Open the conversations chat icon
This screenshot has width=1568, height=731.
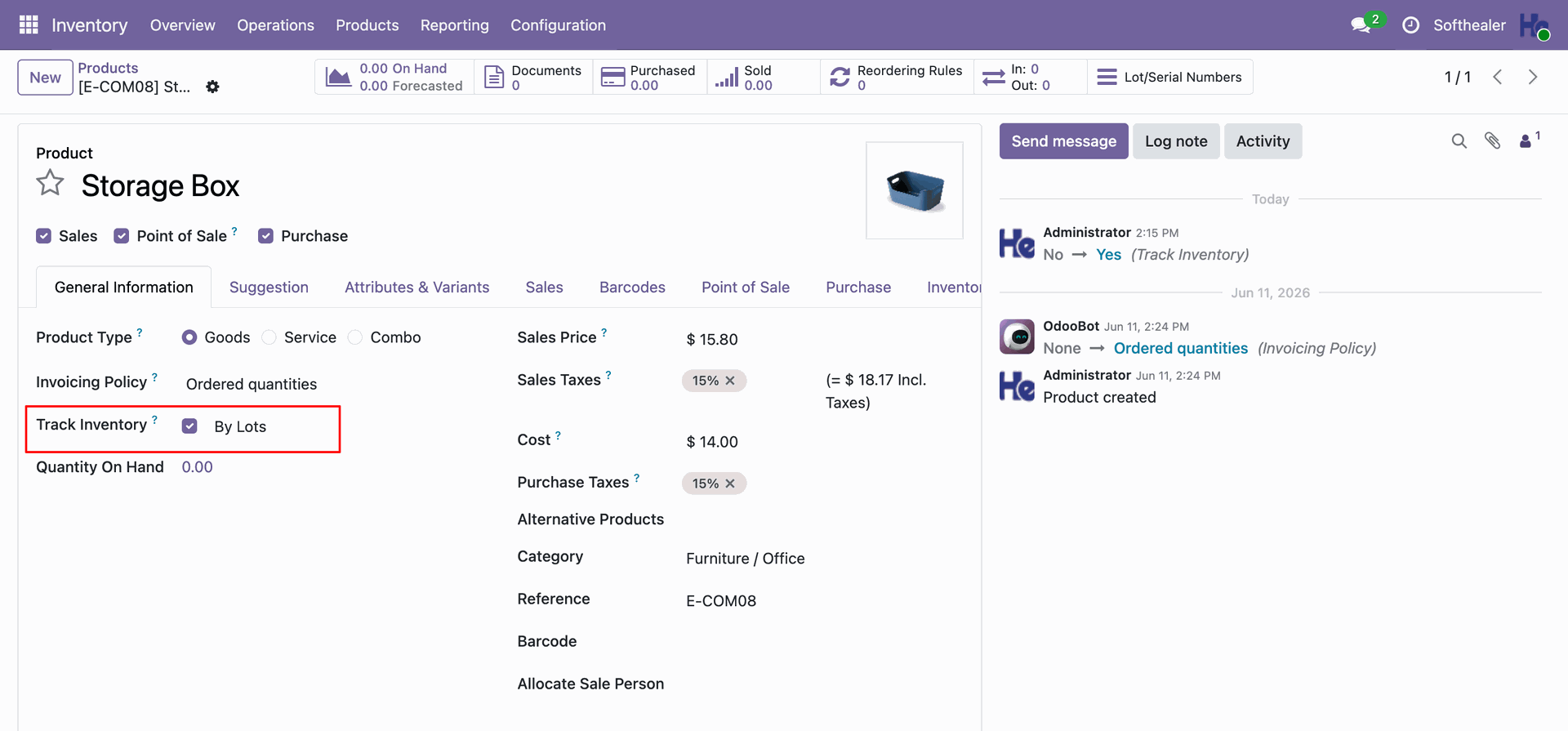[1361, 25]
